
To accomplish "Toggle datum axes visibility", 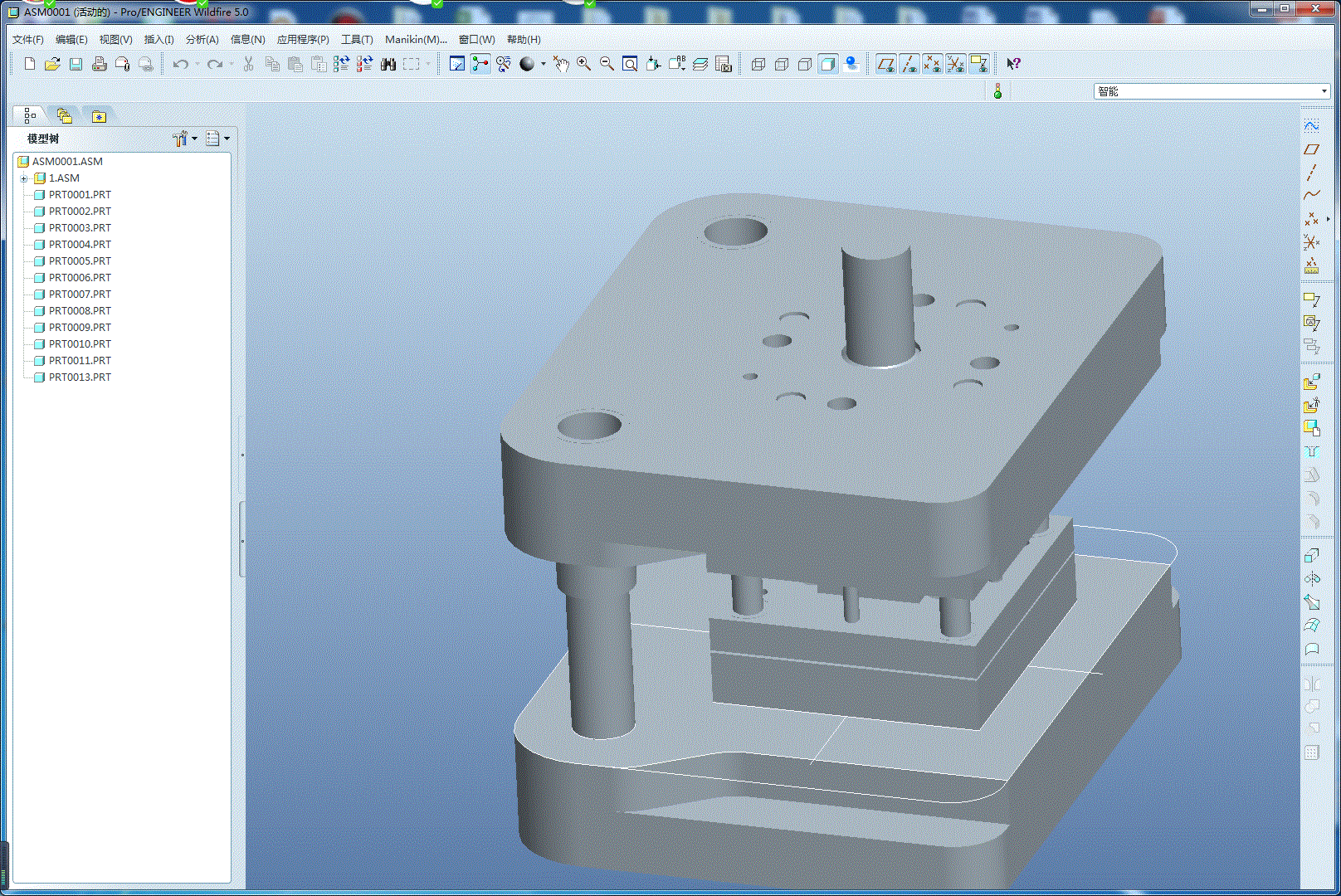I will click(909, 64).
